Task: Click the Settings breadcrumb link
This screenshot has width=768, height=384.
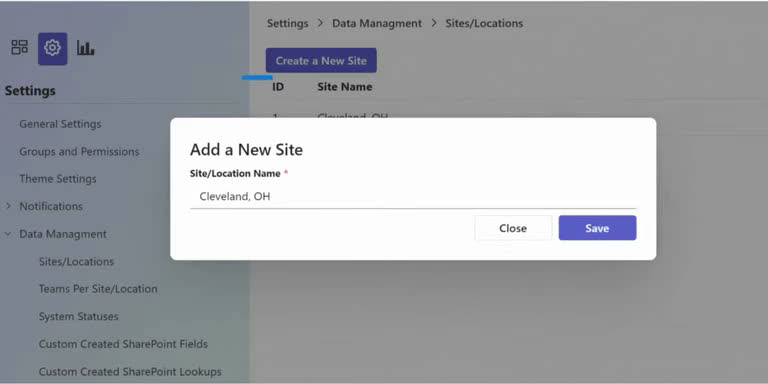Action: click(x=288, y=23)
